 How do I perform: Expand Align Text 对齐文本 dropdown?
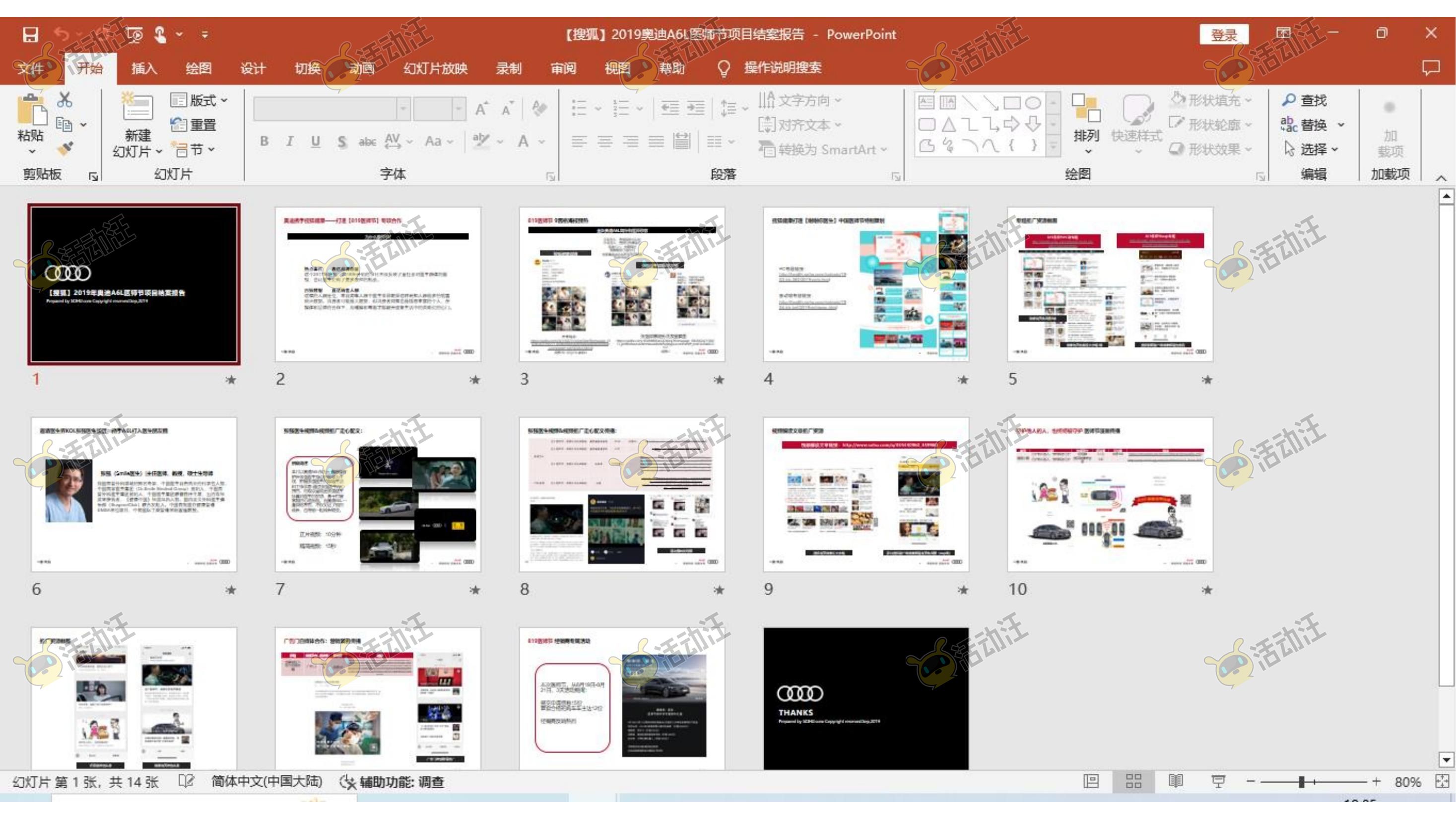click(x=799, y=125)
